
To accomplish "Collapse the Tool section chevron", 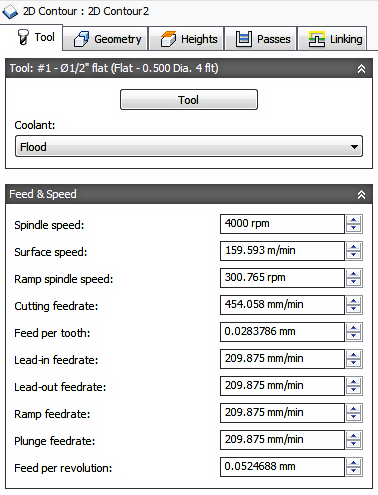I will click(361, 69).
